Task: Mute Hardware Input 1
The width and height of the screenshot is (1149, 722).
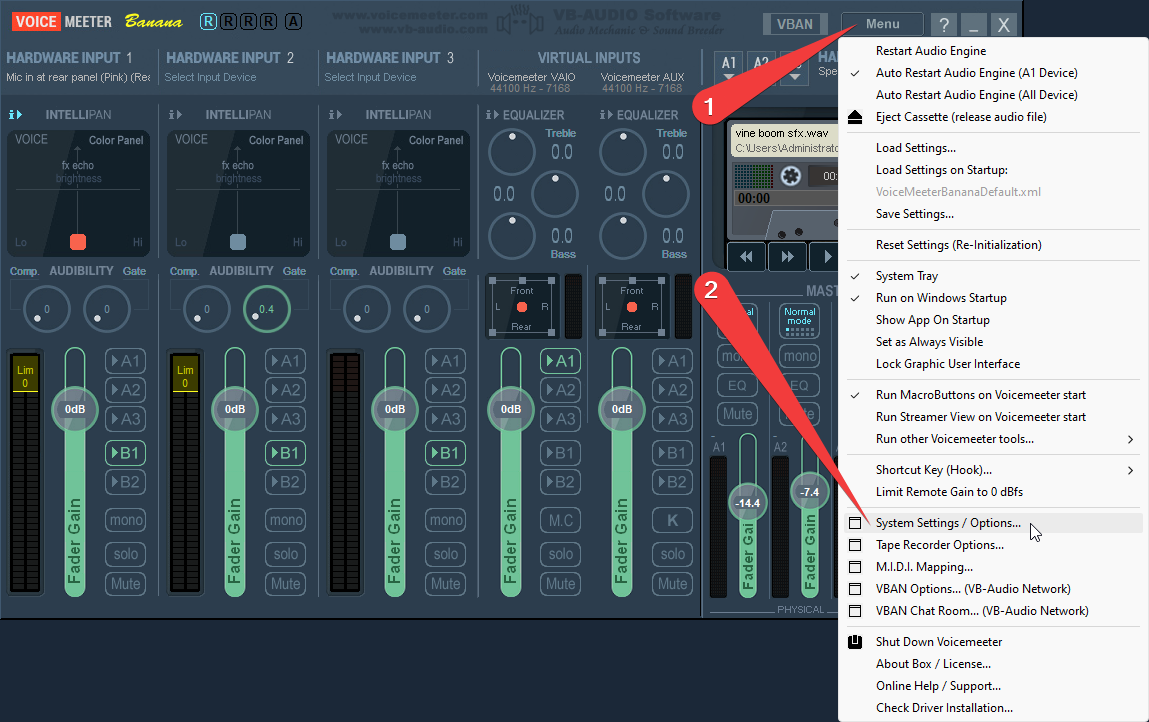Action: (125, 583)
